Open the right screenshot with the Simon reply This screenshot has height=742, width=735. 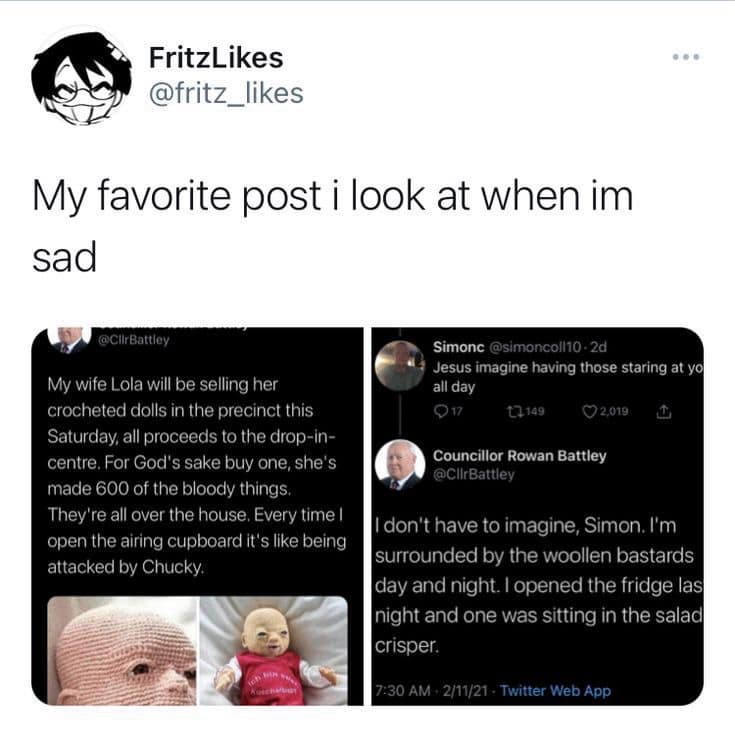537,516
